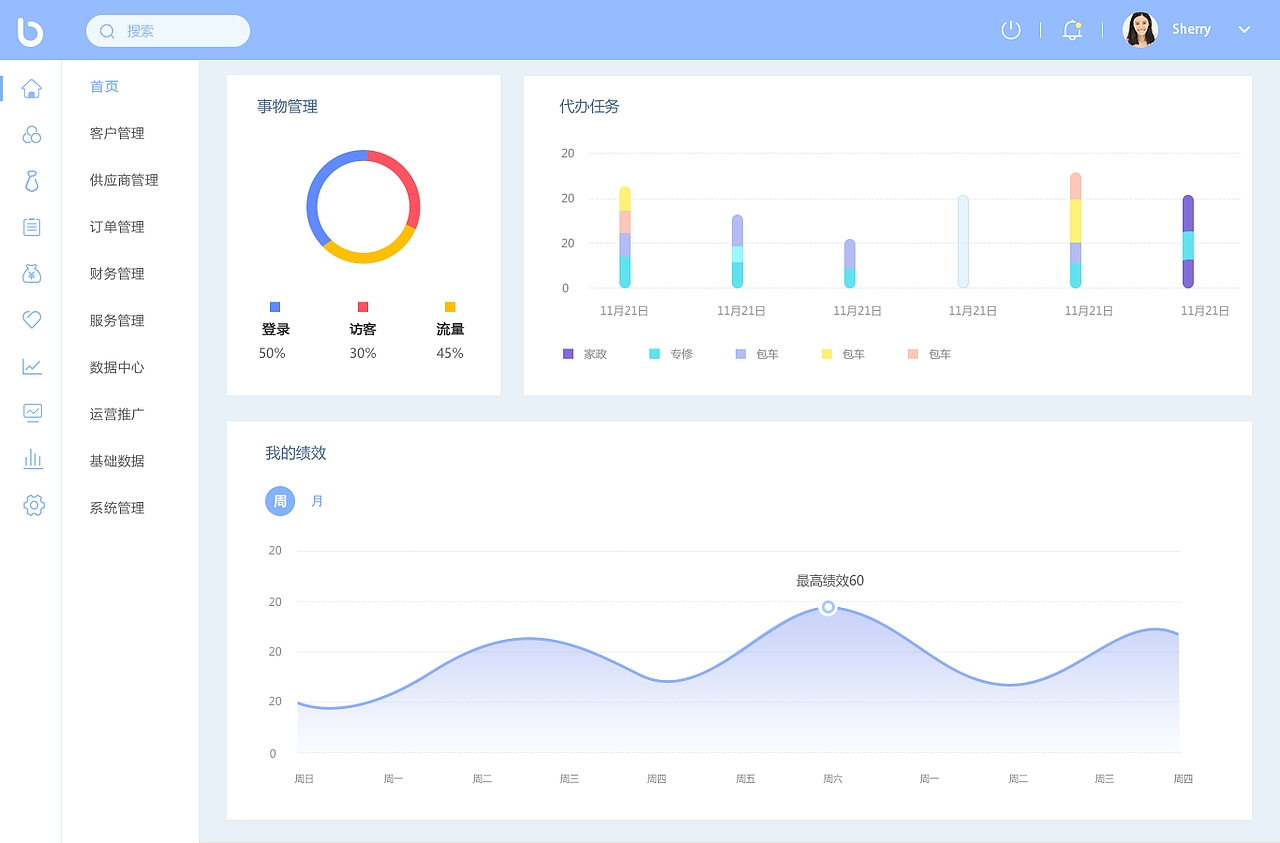Select the supplier management flask-shaped icon
Screen dimensions: 1280x843
click(32, 181)
